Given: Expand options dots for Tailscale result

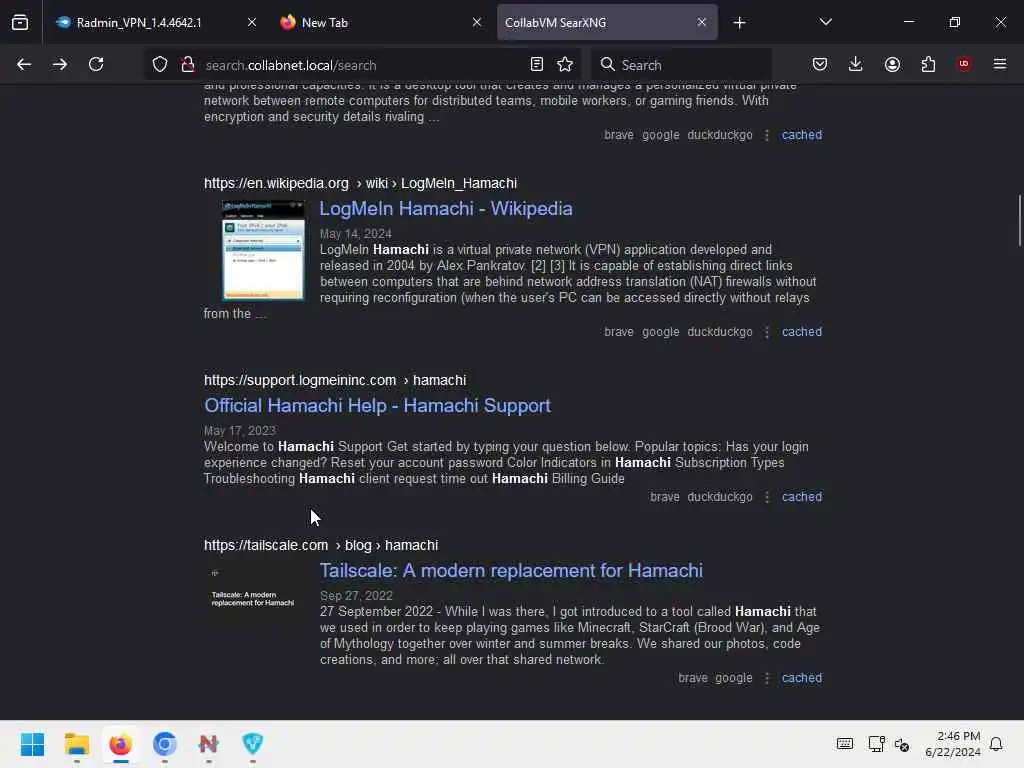Looking at the screenshot, I should coord(767,678).
